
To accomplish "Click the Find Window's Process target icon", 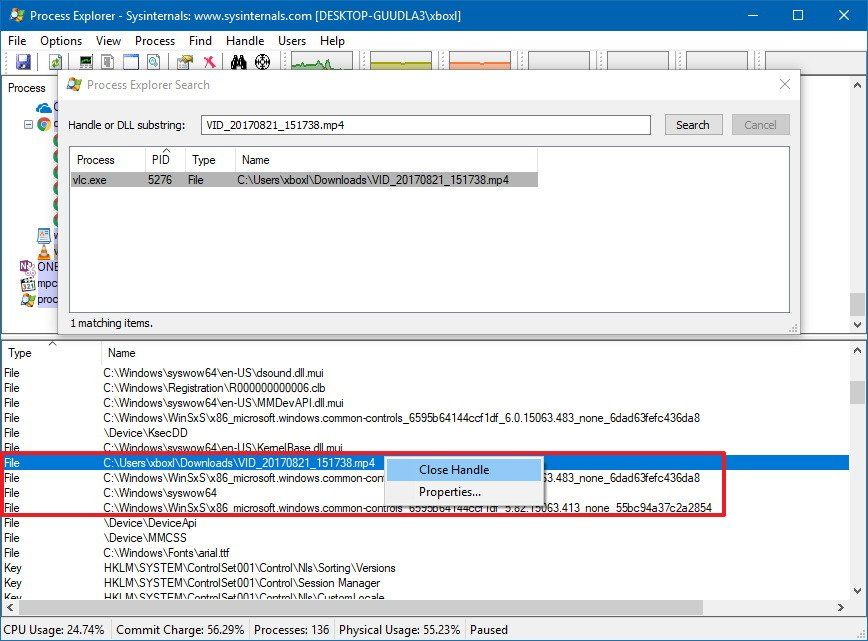I will click(x=262, y=62).
